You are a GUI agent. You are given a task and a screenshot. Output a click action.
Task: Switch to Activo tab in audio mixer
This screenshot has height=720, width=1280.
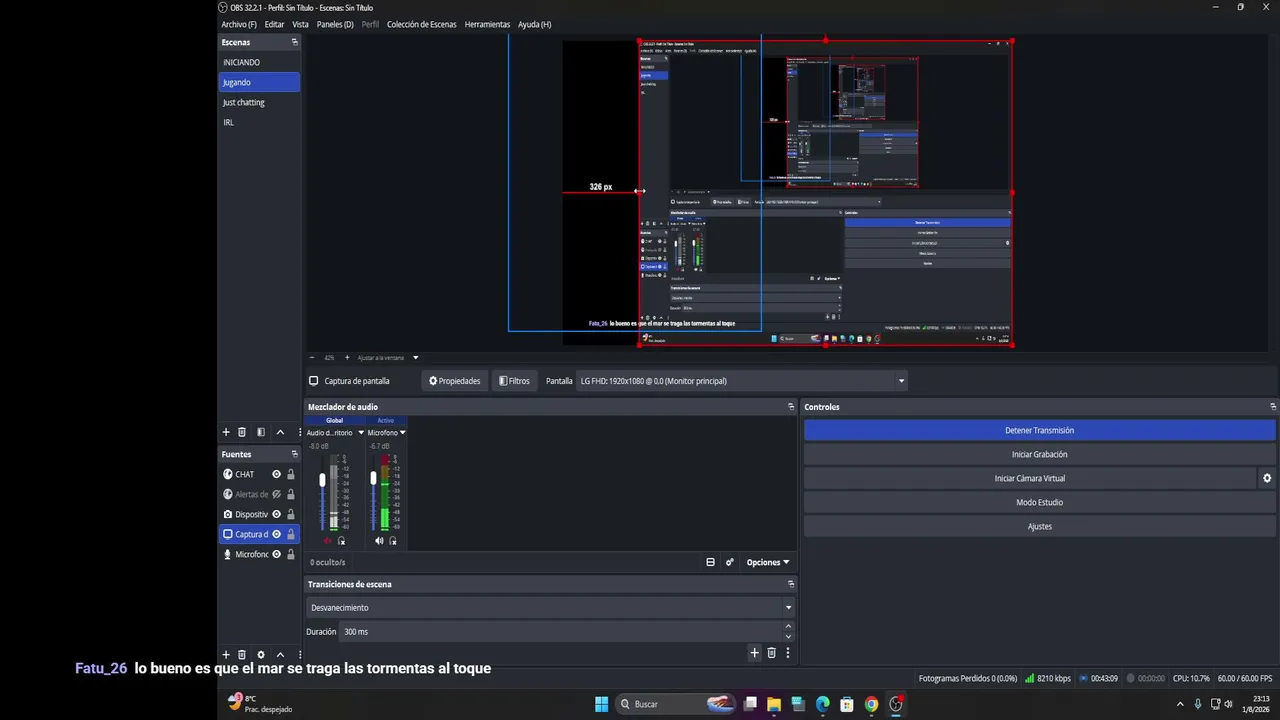[x=386, y=420]
